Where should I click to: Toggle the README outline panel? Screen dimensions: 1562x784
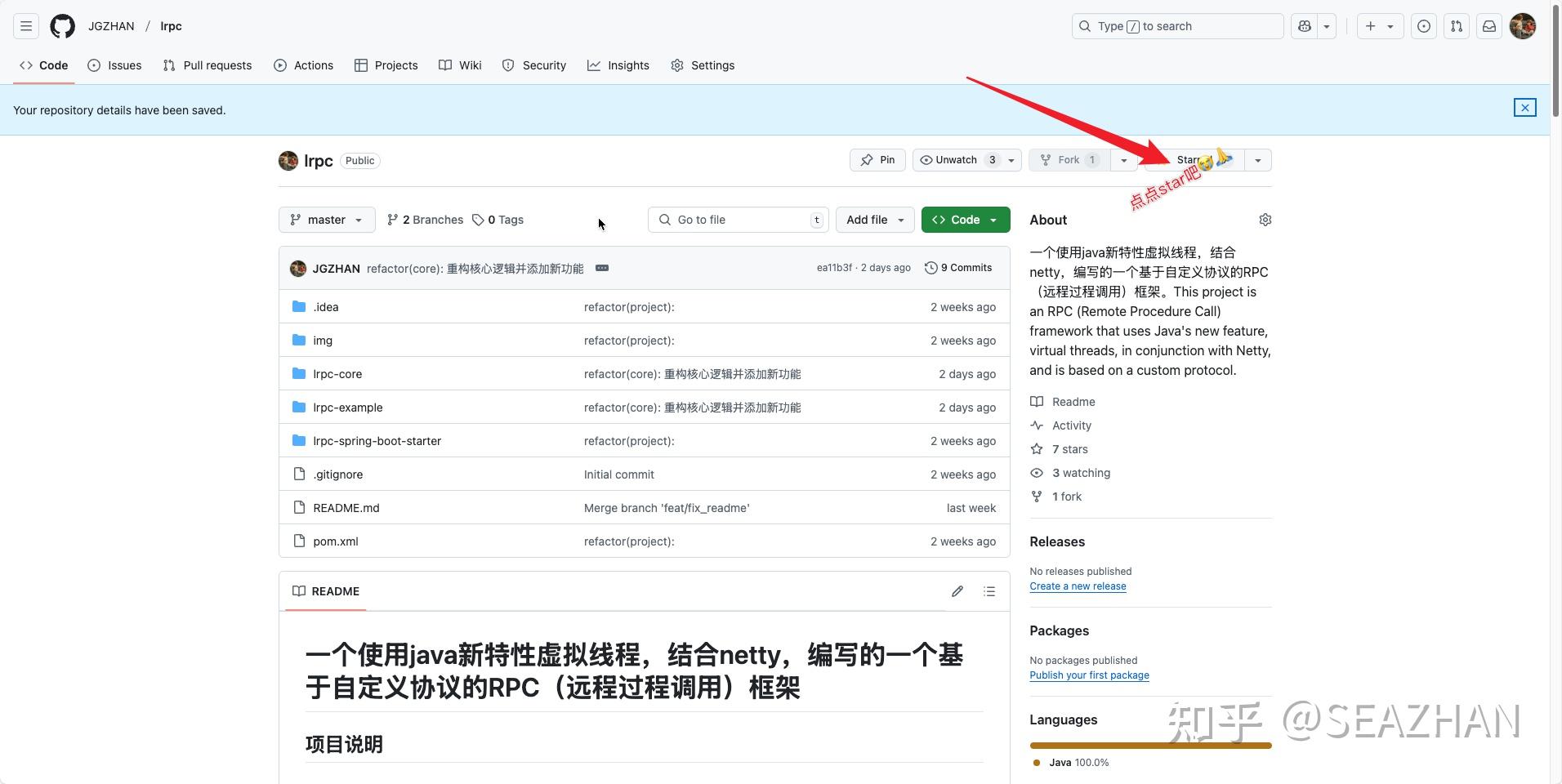pos(989,590)
